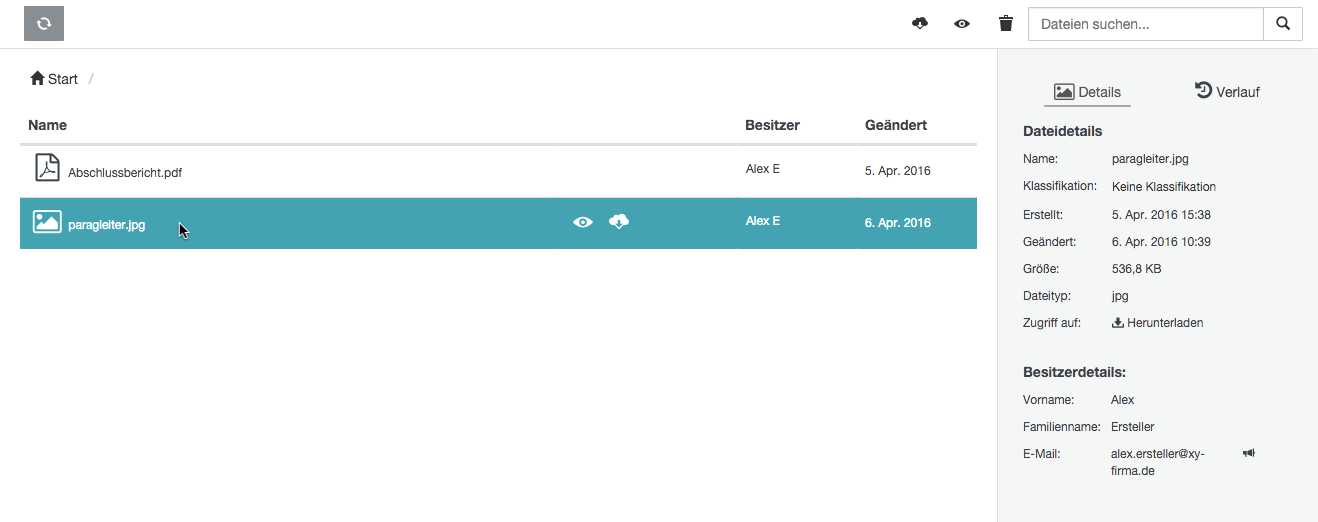Click the trash delete icon
1318x522 pixels.
[1006, 23]
